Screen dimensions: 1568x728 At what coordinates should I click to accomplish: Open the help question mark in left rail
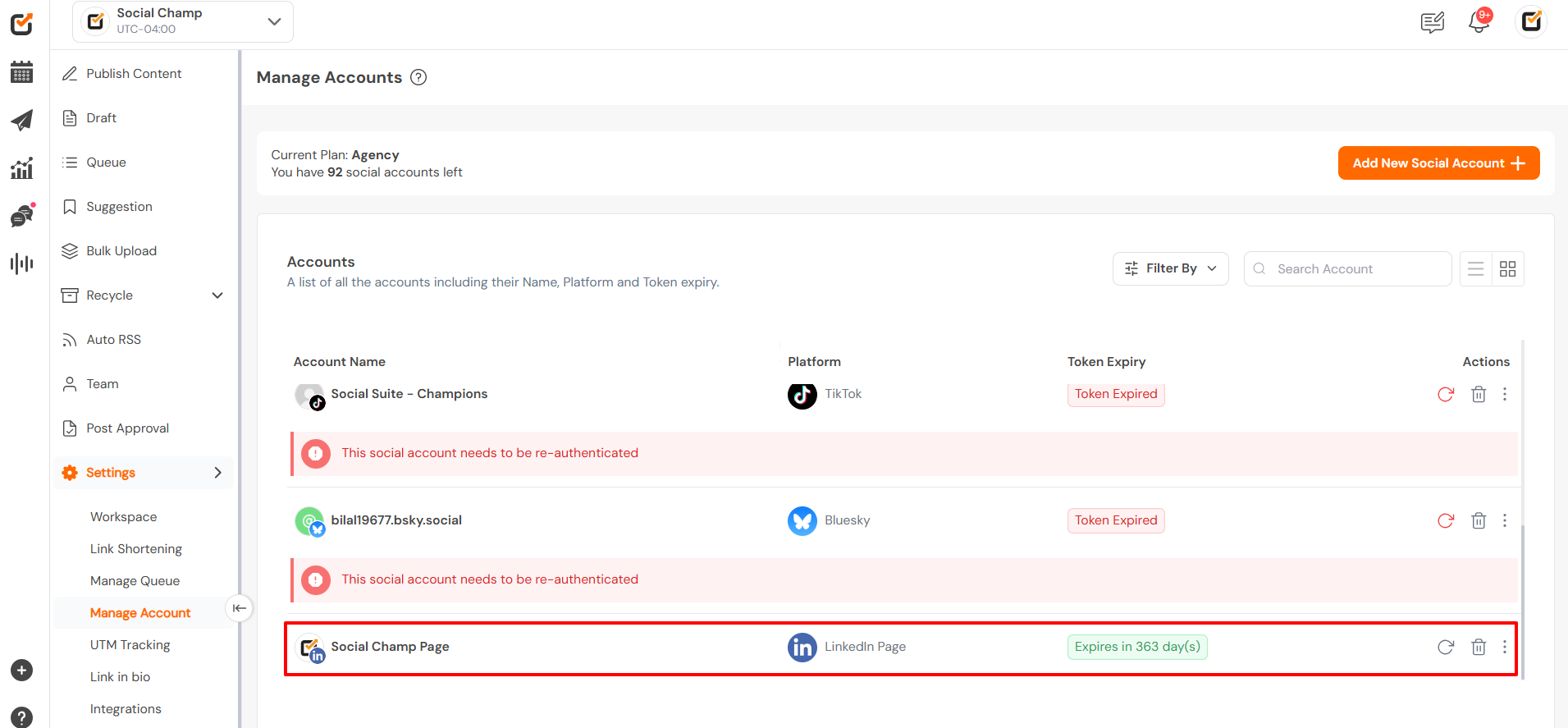click(x=22, y=717)
